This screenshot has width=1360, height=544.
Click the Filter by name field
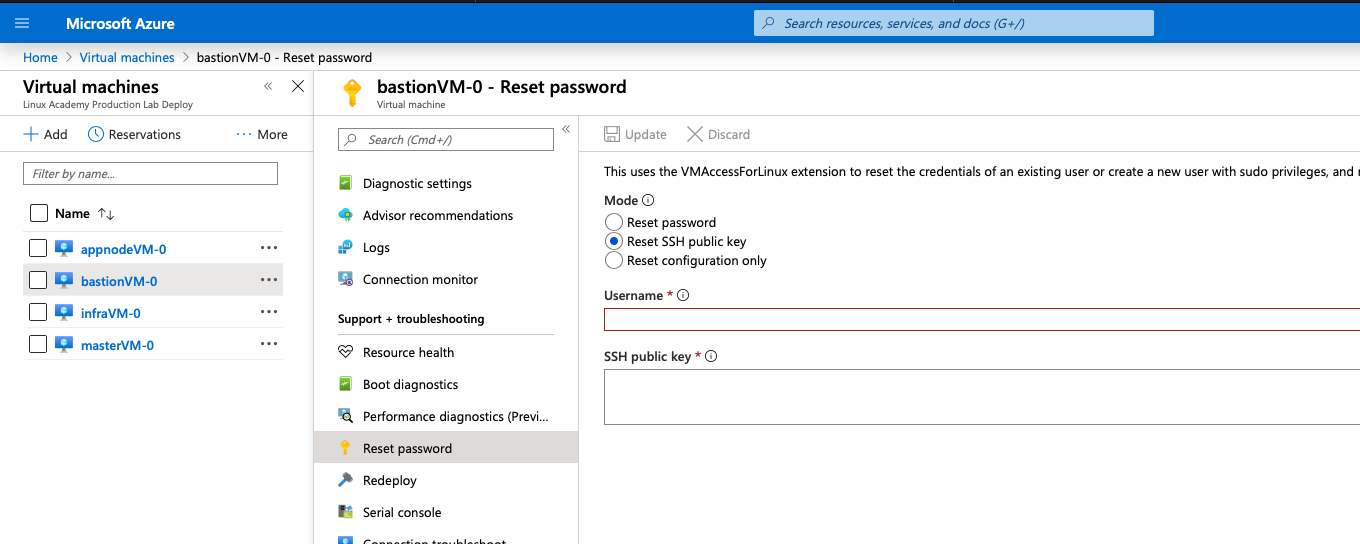click(150, 173)
